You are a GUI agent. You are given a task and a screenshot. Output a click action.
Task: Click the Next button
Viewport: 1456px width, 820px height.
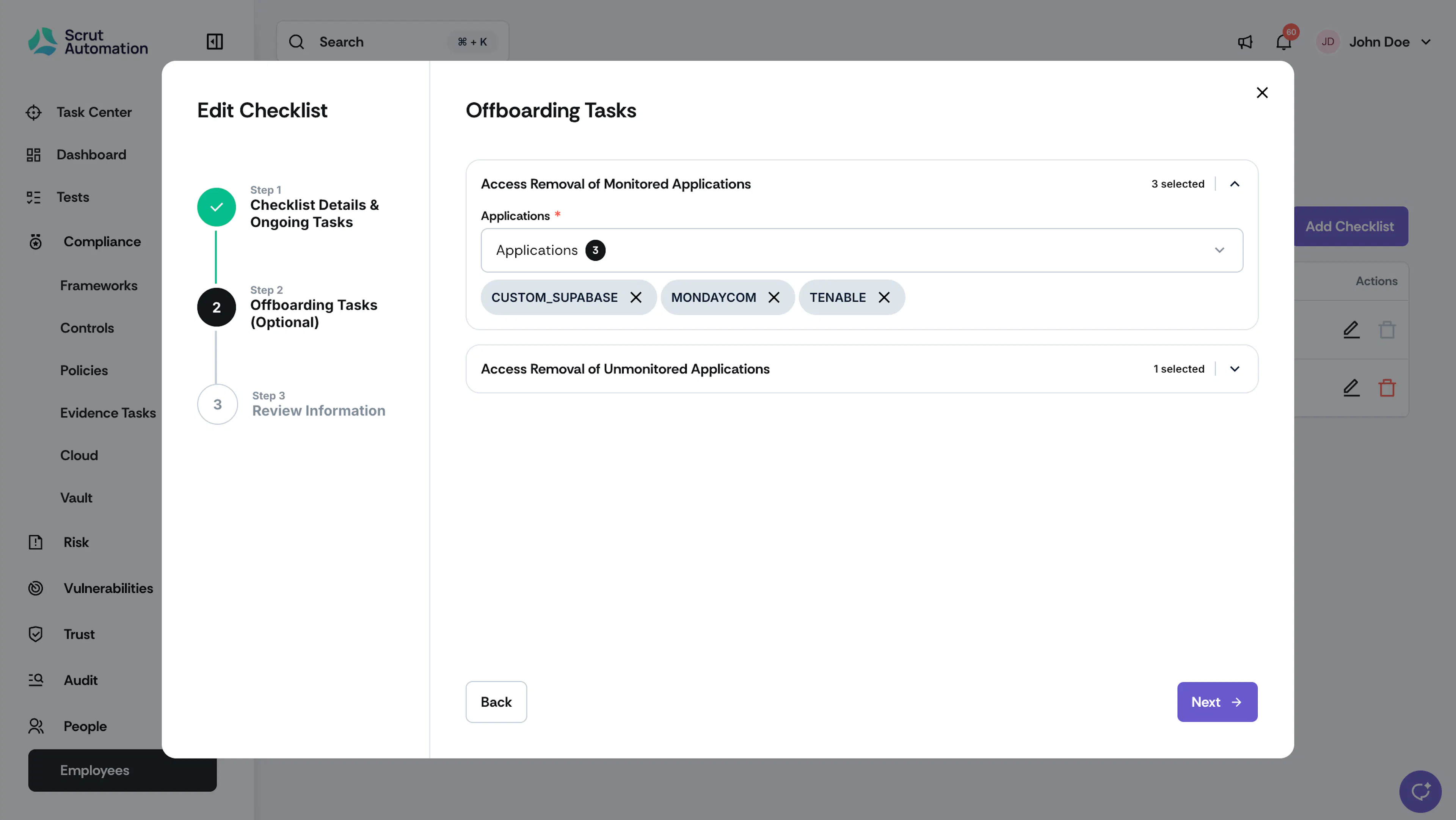[x=1217, y=701]
